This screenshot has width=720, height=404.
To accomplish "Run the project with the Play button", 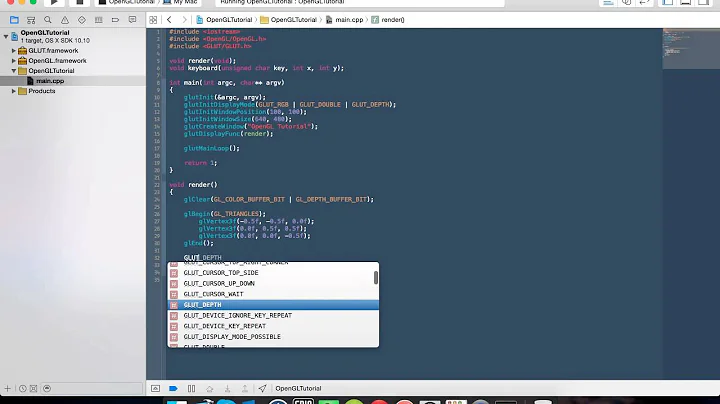I will click(54, 2).
